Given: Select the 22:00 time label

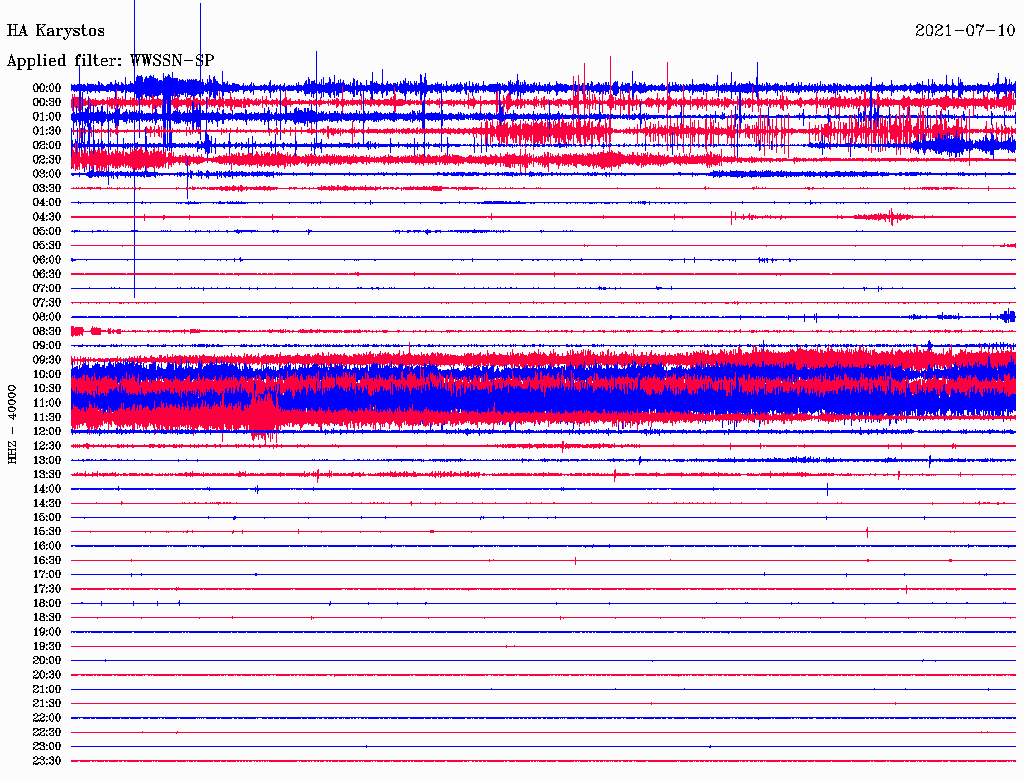Looking at the screenshot, I should [47, 718].
